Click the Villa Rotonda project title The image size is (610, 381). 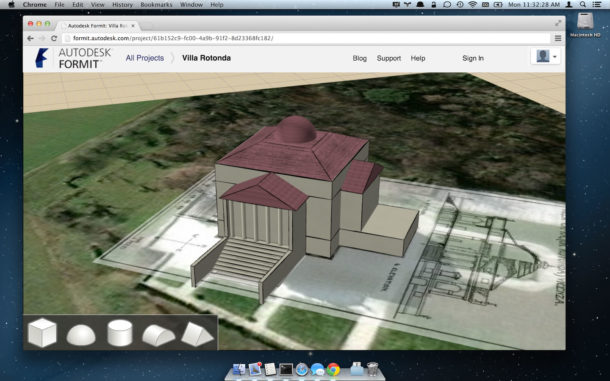click(x=206, y=58)
